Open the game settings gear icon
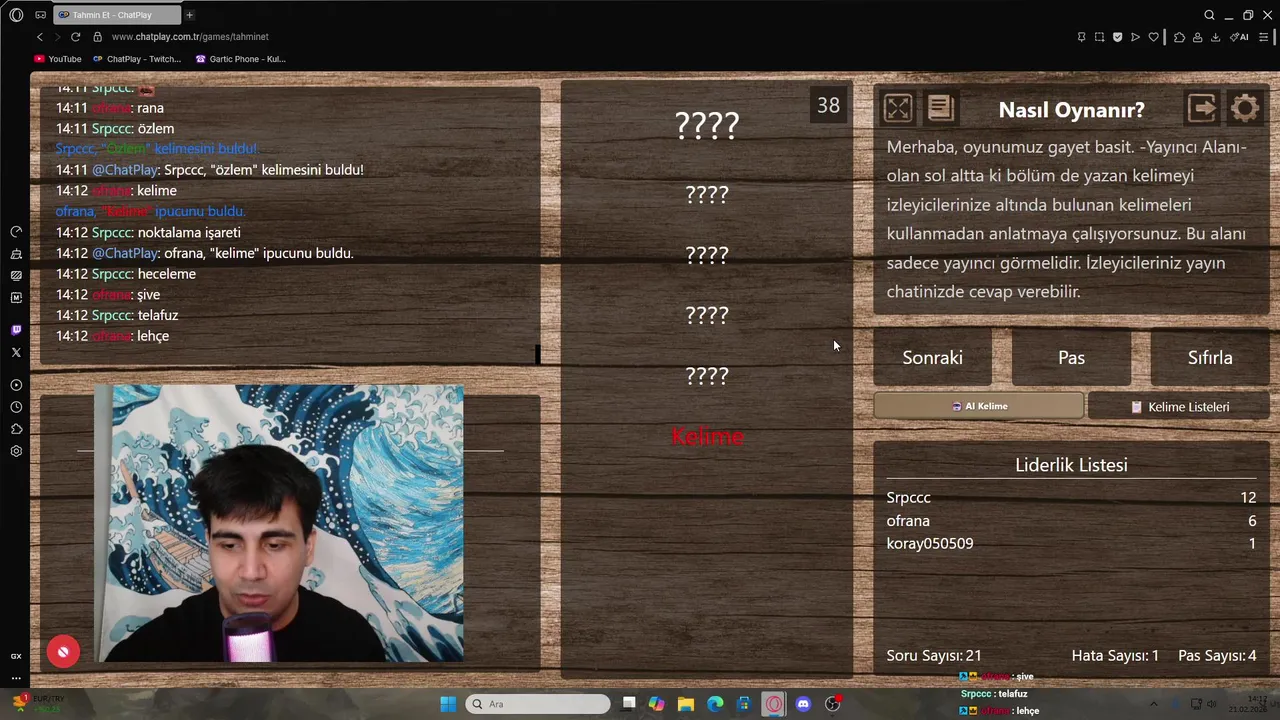The width and height of the screenshot is (1280, 720). (1245, 108)
